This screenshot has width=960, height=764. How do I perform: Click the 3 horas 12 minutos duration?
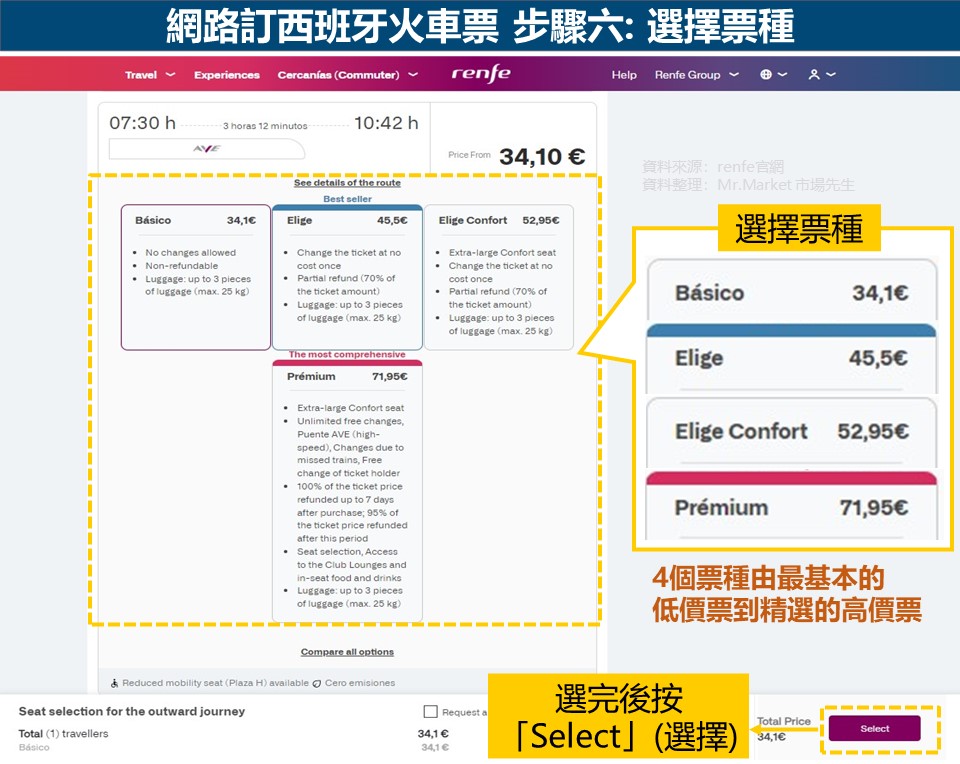(265, 126)
